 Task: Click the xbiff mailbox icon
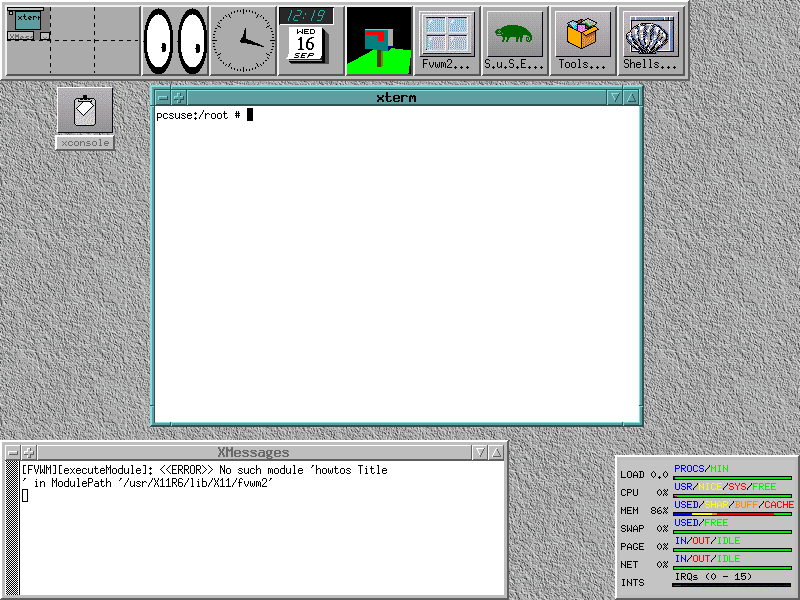tap(379, 41)
